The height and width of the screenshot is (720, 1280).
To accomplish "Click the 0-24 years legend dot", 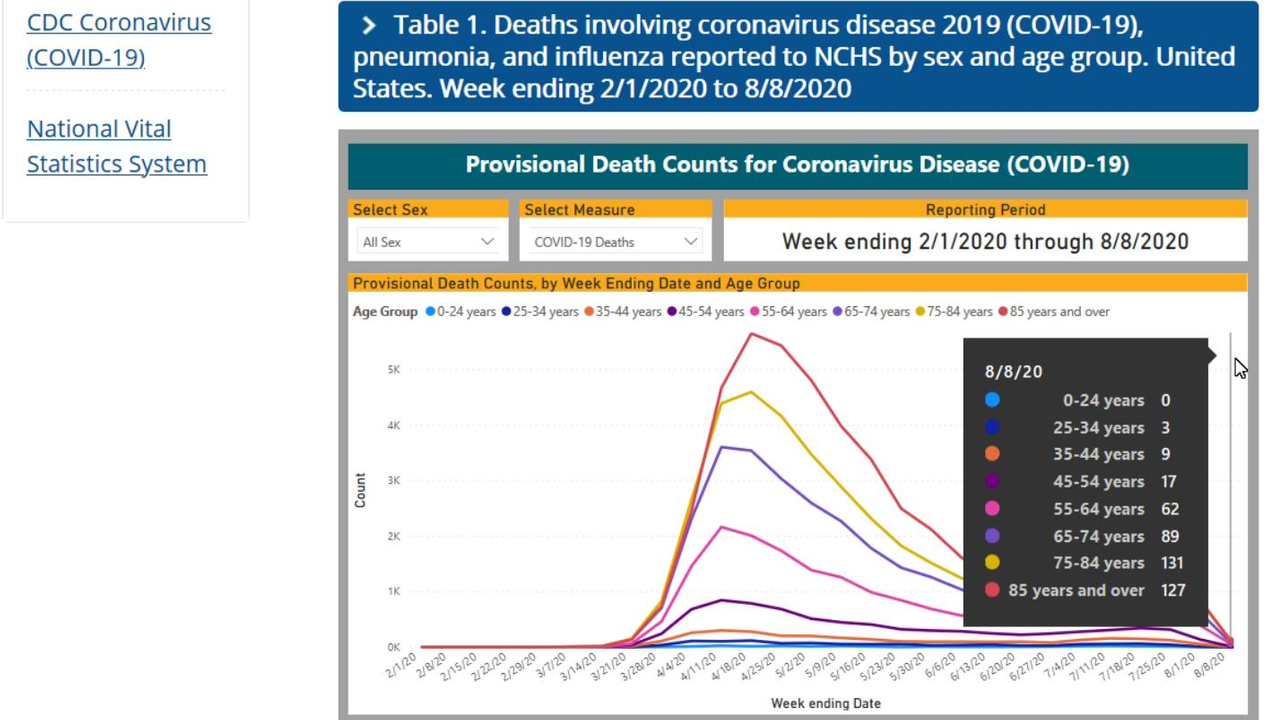I will coord(431,312).
